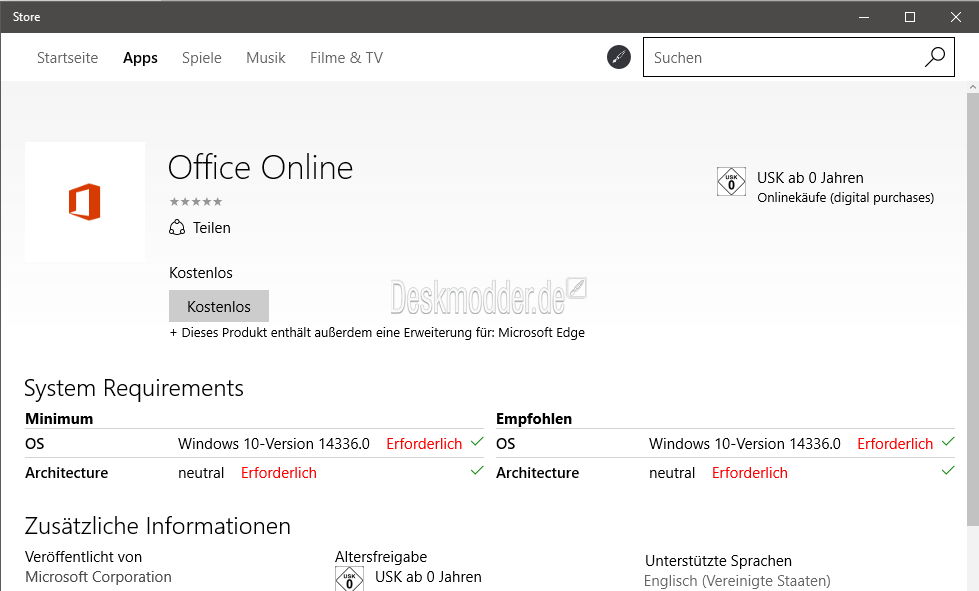Click the Office Online app logo

click(85, 201)
